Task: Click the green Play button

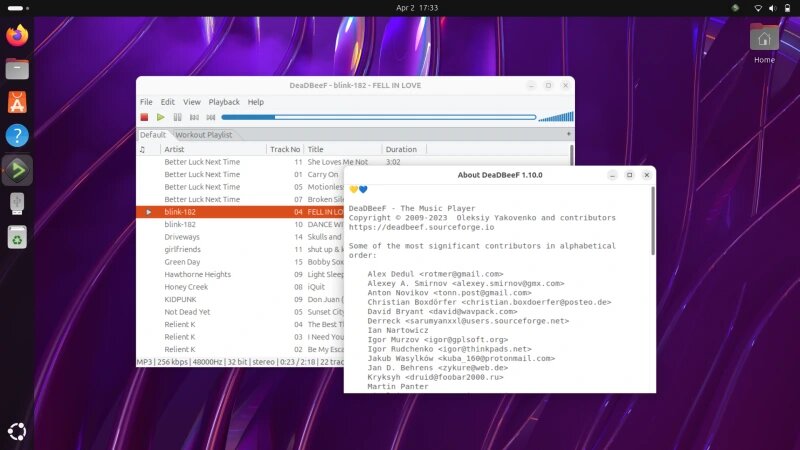Action: coord(161,117)
